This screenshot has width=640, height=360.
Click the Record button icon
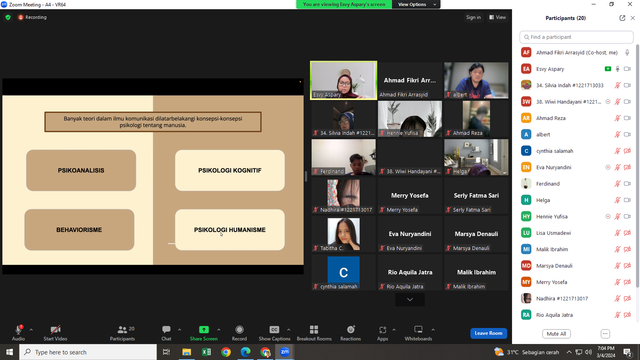click(x=240, y=329)
